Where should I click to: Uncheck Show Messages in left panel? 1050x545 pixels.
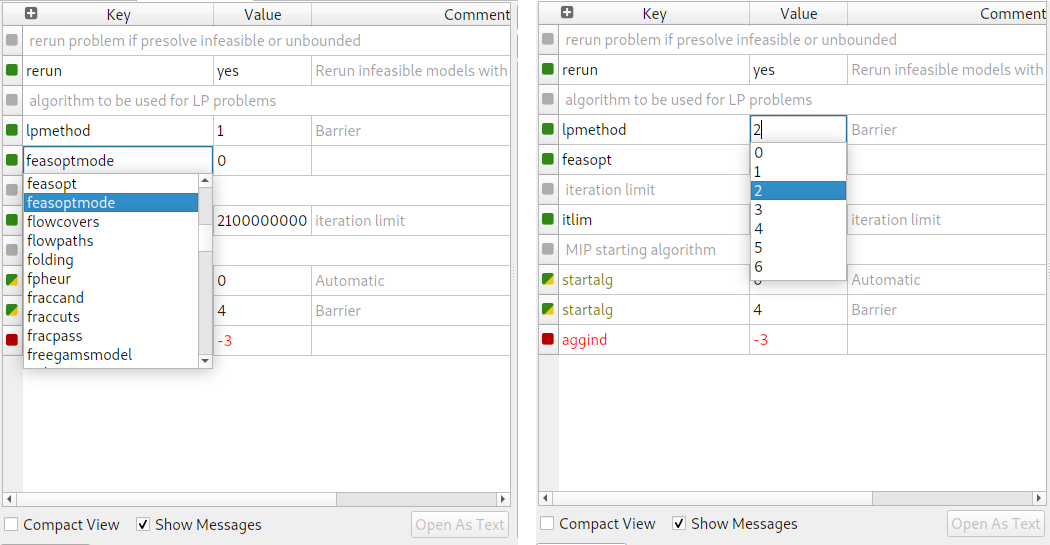pos(143,524)
